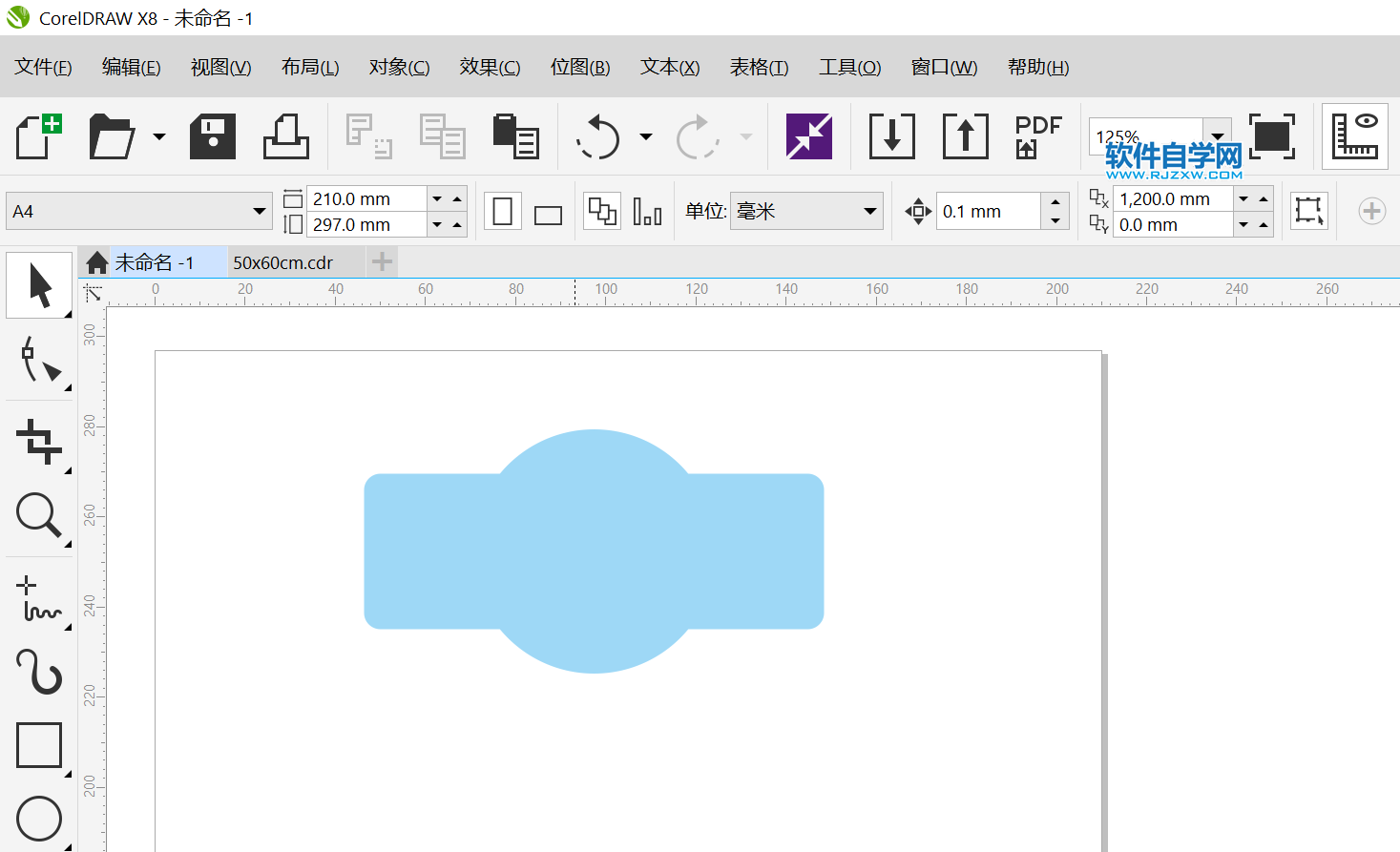
Task: Open page width 210.0 mm dropdown arrow
Action: [437, 198]
